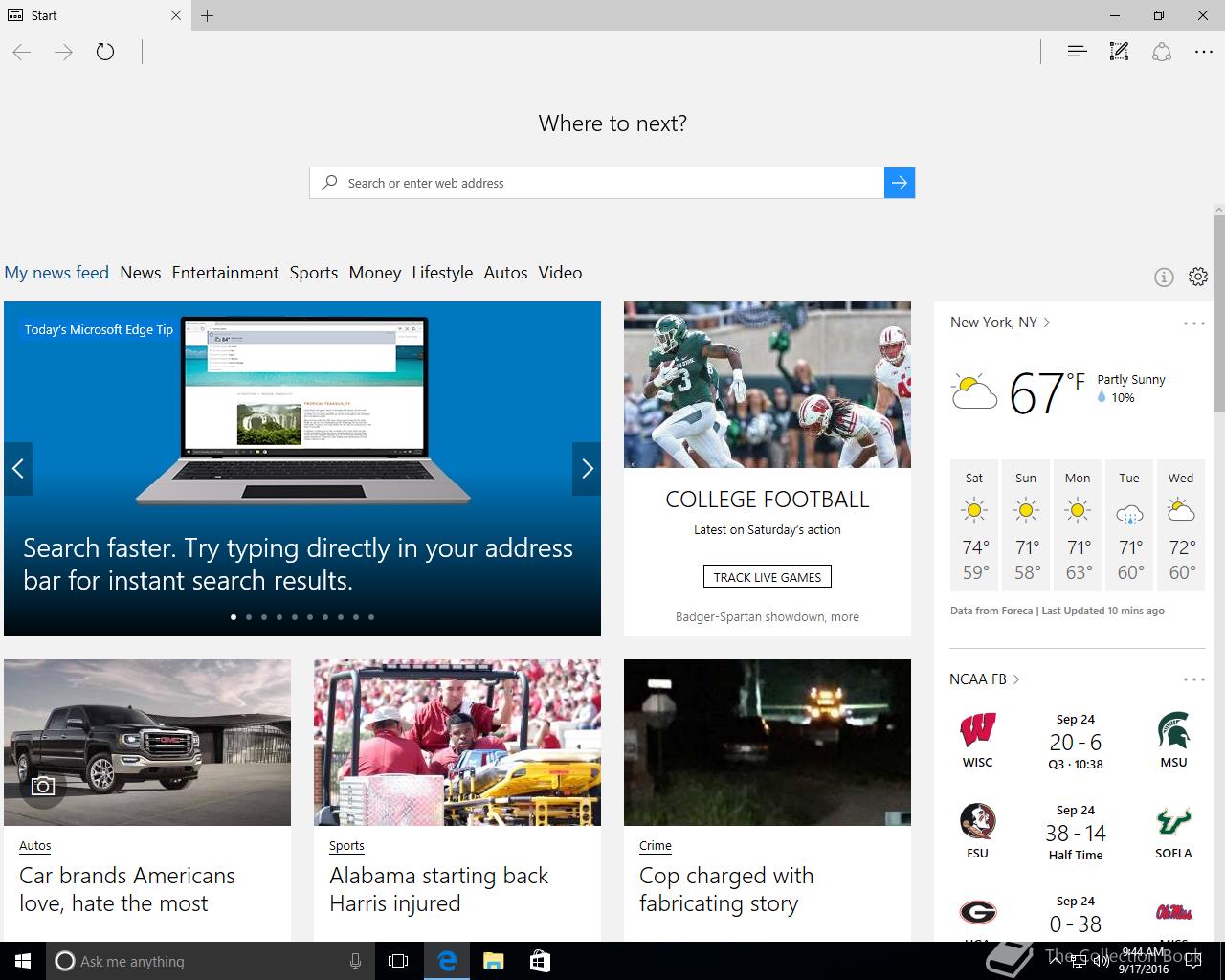Open news feed settings gear
Viewport: 1225px width, 980px height.
1198,277
